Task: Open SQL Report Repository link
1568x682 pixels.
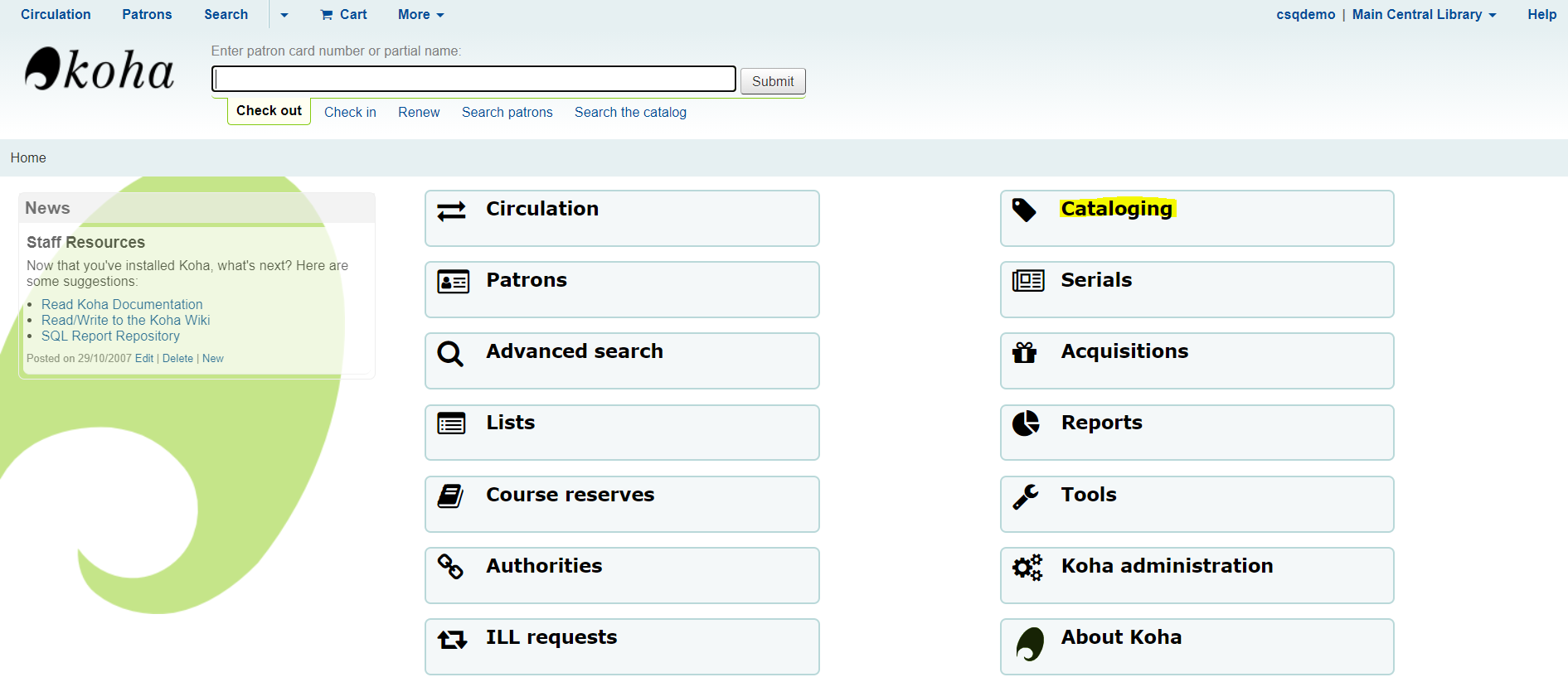Action: 110,336
